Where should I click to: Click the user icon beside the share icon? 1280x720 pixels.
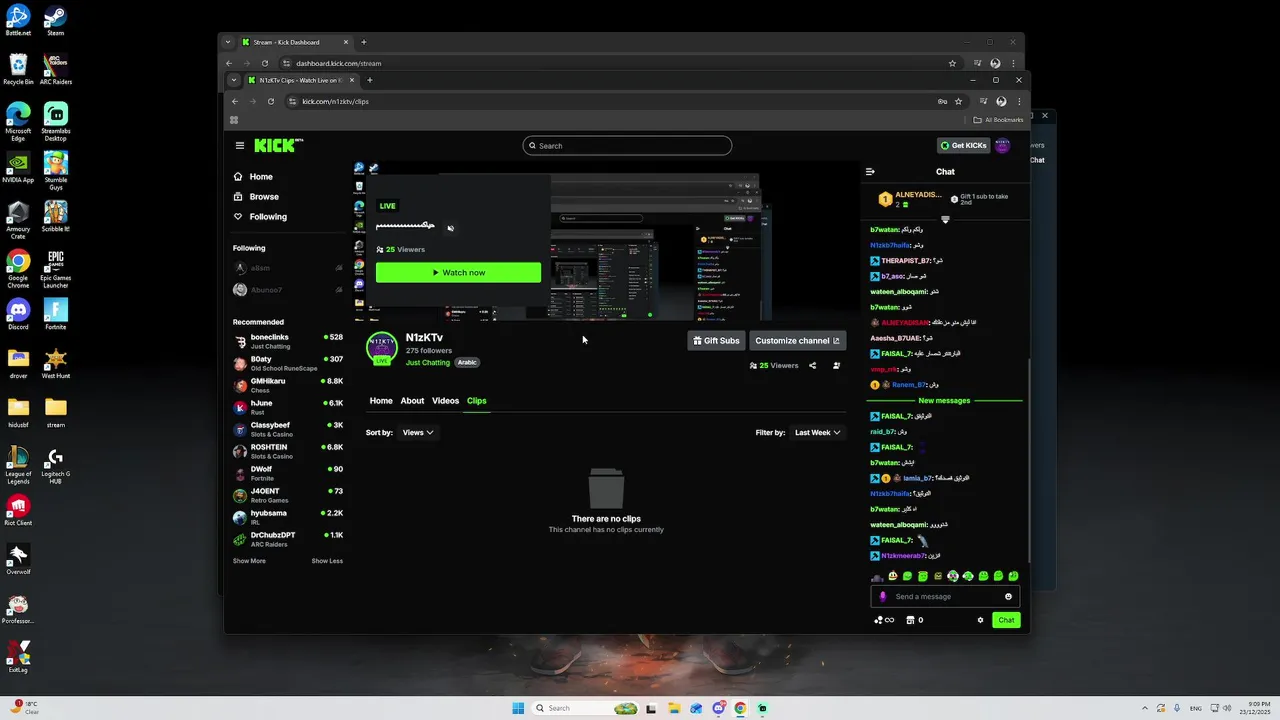pyautogui.click(x=837, y=366)
